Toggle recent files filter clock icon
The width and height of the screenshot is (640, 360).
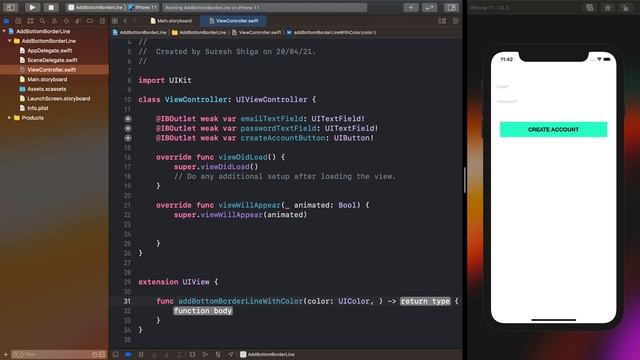point(95,354)
